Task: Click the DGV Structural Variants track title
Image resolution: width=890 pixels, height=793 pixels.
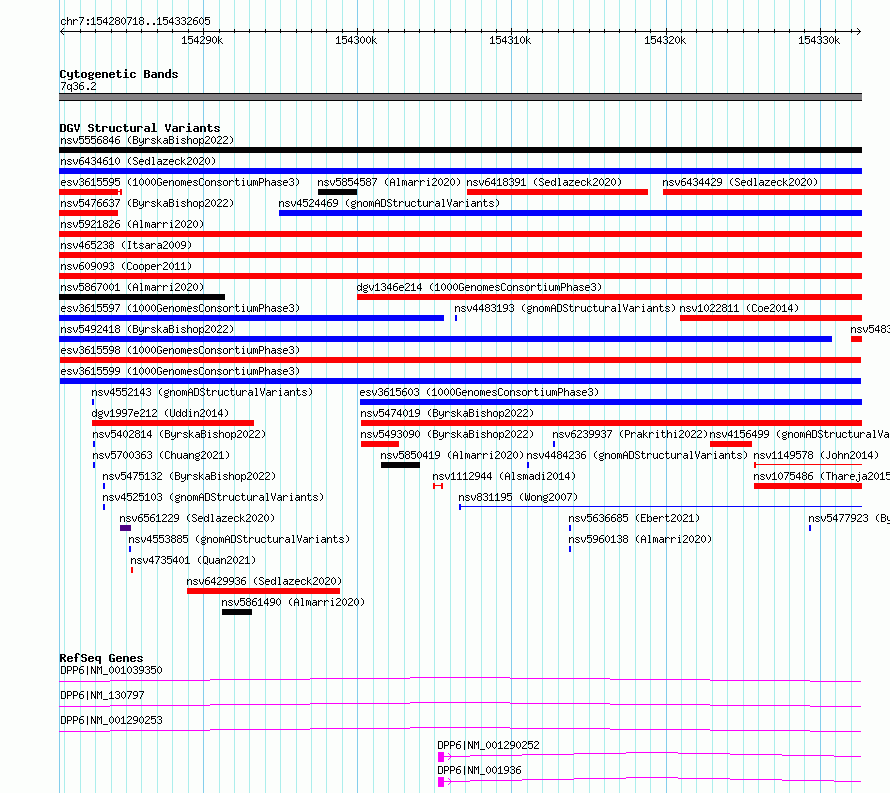Action: pyautogui.click(x=140, y=128)
